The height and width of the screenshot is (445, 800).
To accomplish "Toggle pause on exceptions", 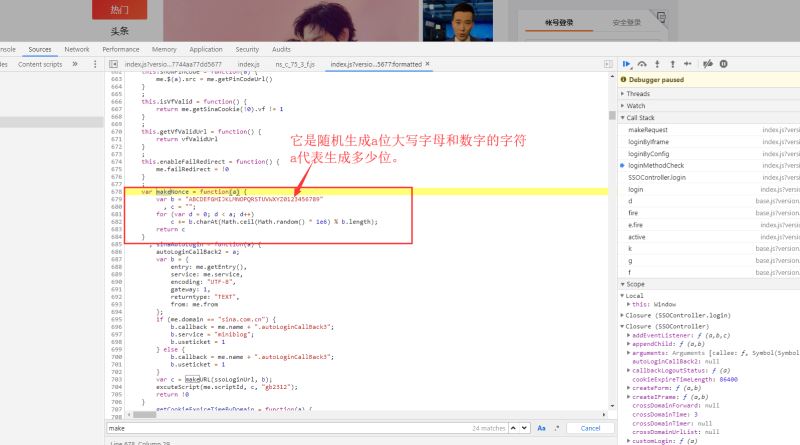I will point(723,64).
